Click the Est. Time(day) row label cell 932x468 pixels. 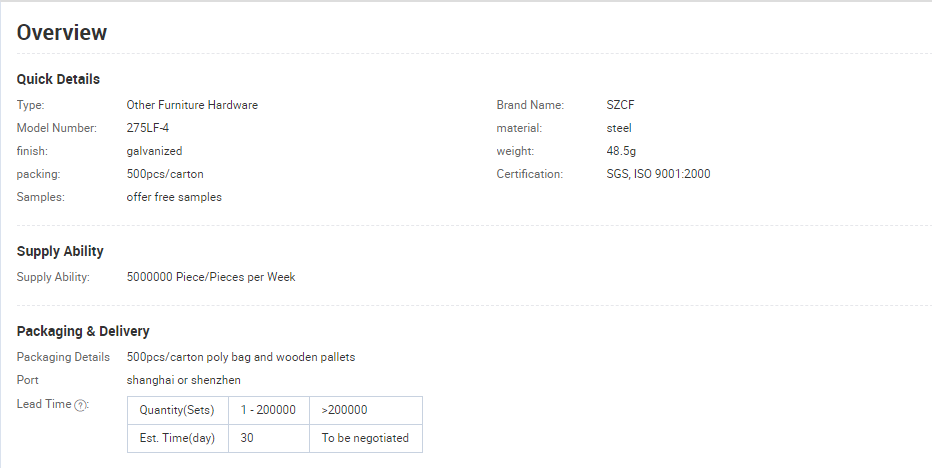pyautogui.click(x=178, y=438)
